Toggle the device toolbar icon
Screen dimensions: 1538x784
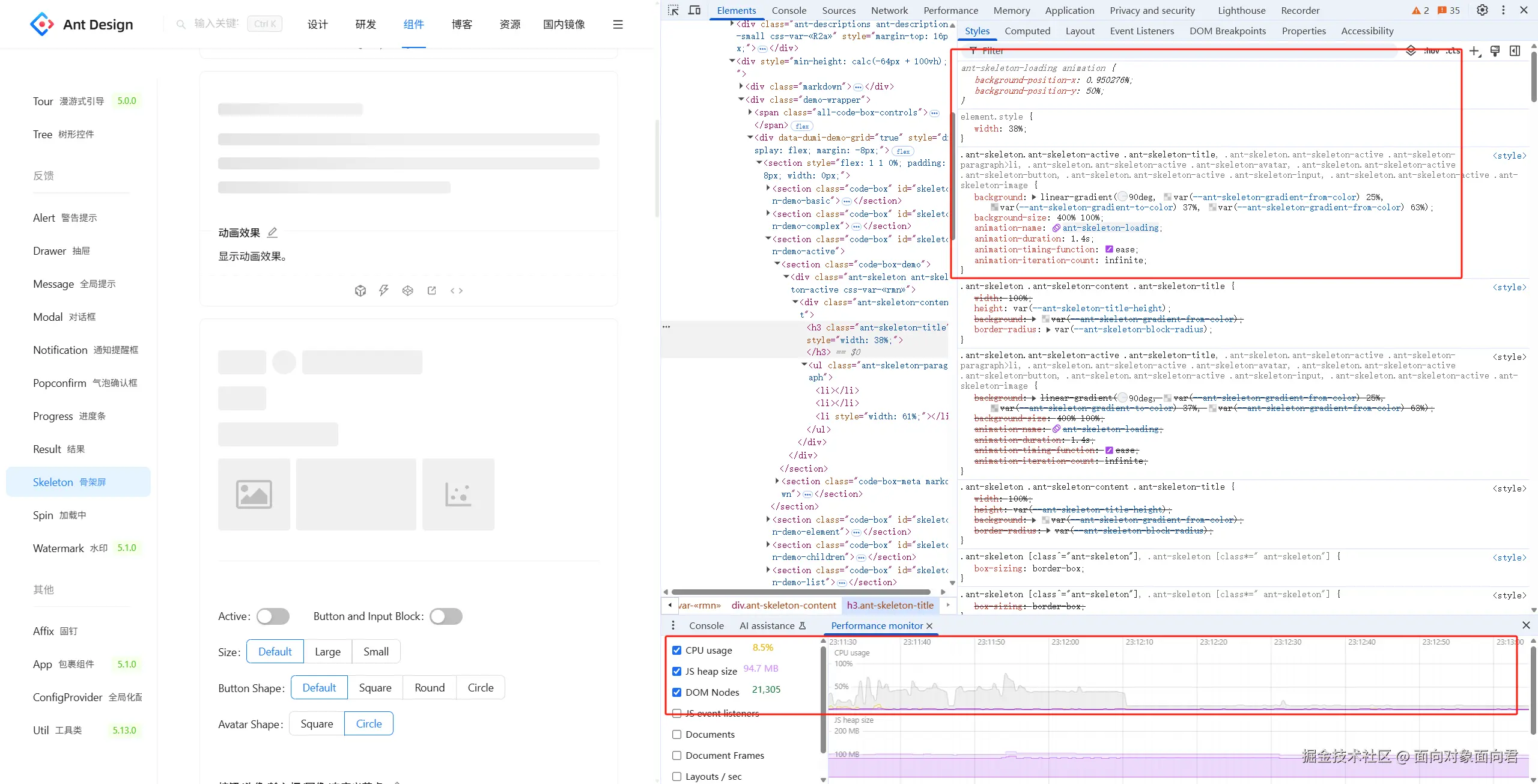point(695,10)
